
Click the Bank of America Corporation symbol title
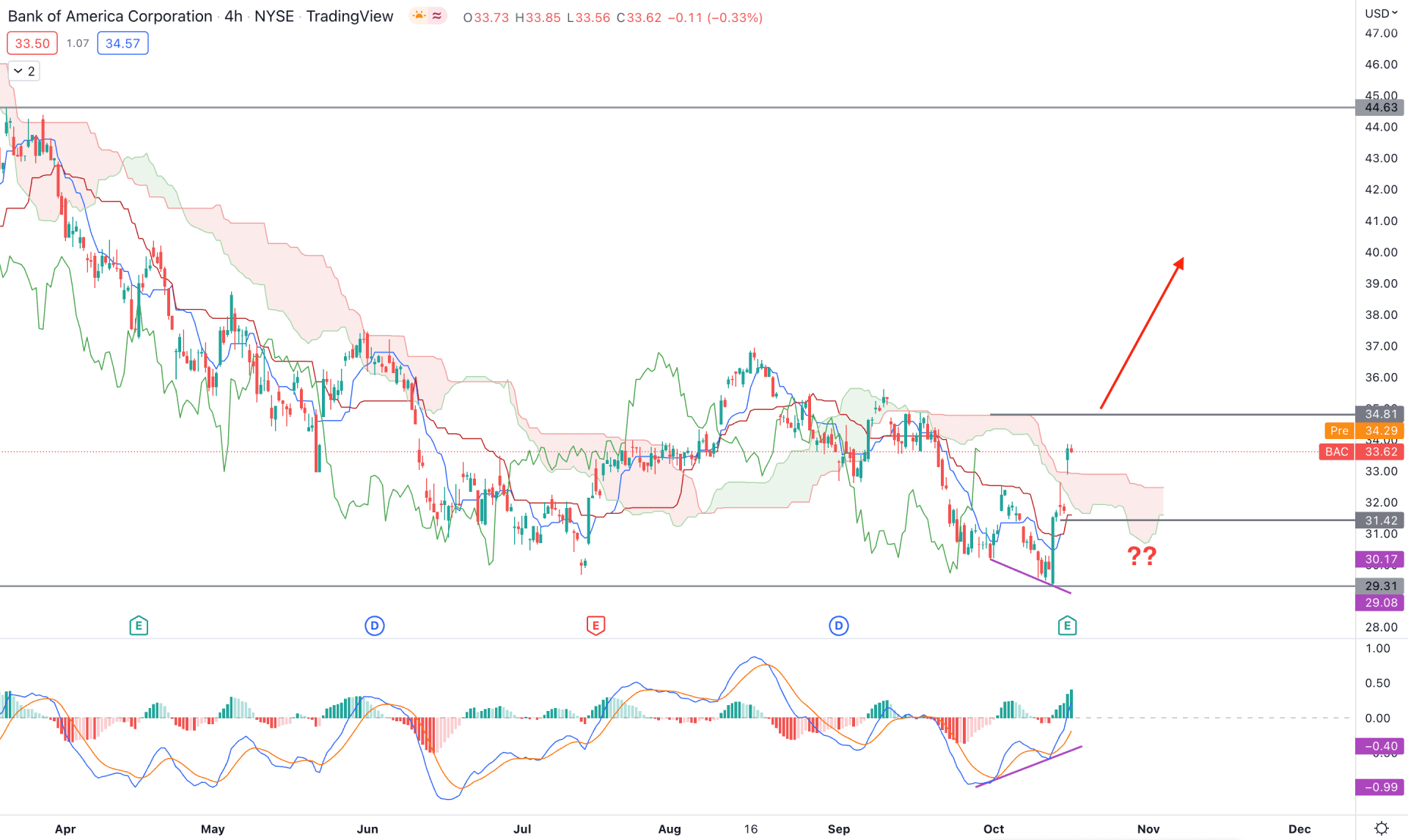(x=110, y=16)
